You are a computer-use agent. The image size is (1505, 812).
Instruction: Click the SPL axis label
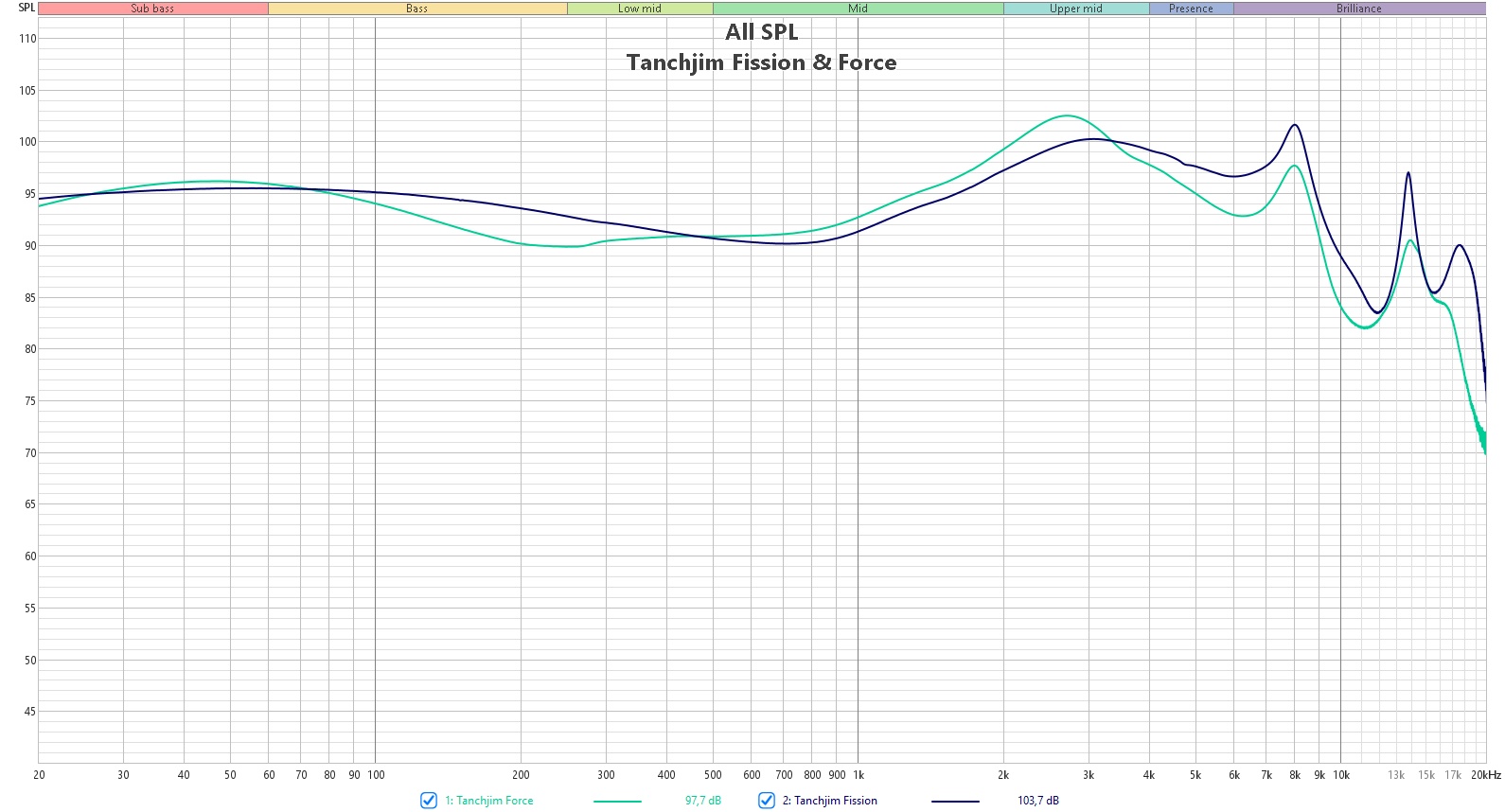coord(27,8)
